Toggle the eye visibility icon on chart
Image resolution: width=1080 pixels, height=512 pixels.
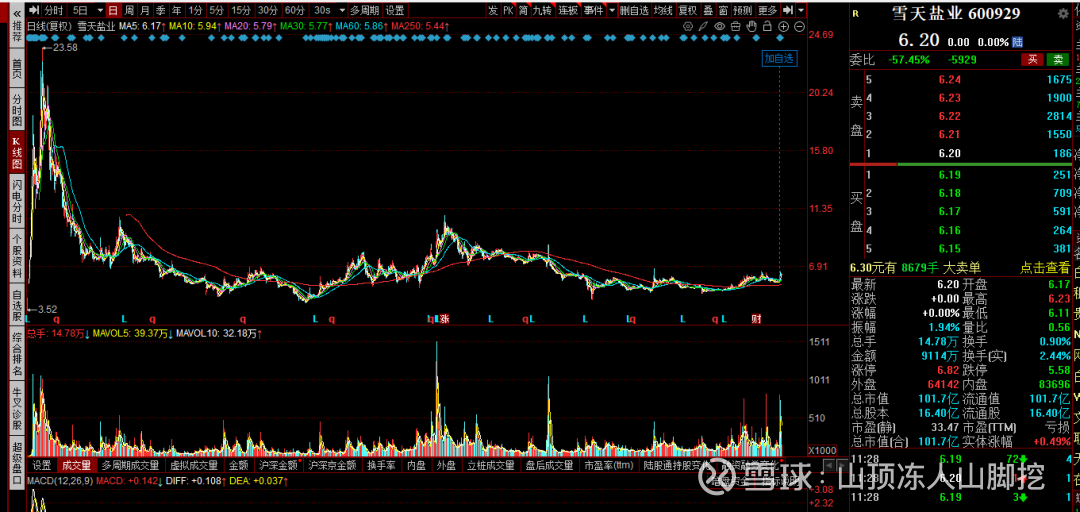pos(719,26)
